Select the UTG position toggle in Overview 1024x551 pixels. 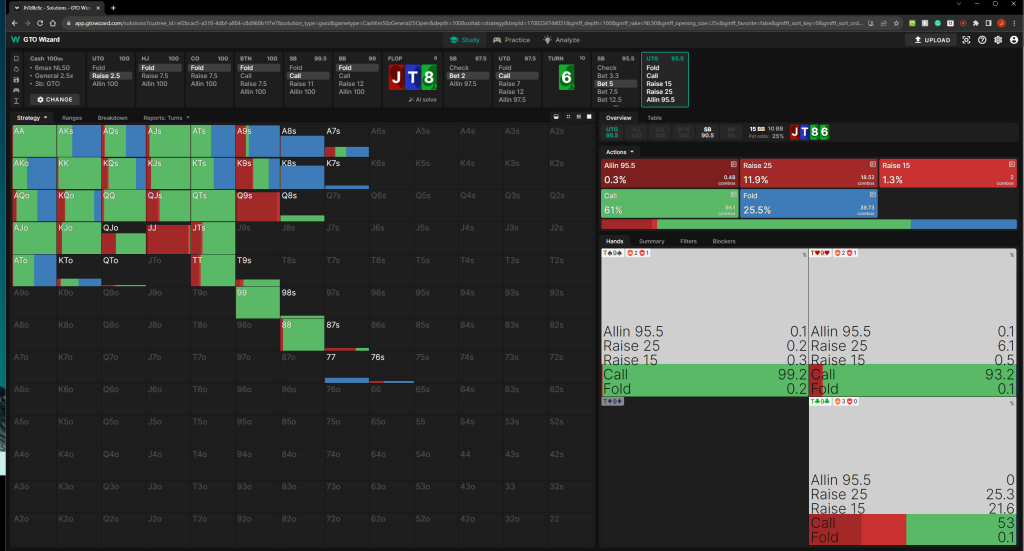(615, 130)
